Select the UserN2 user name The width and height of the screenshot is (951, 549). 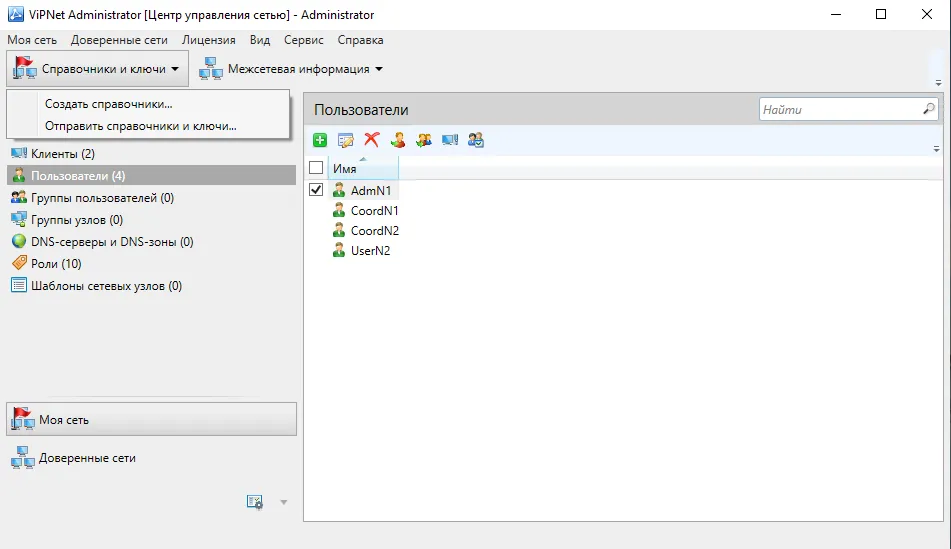370,251
